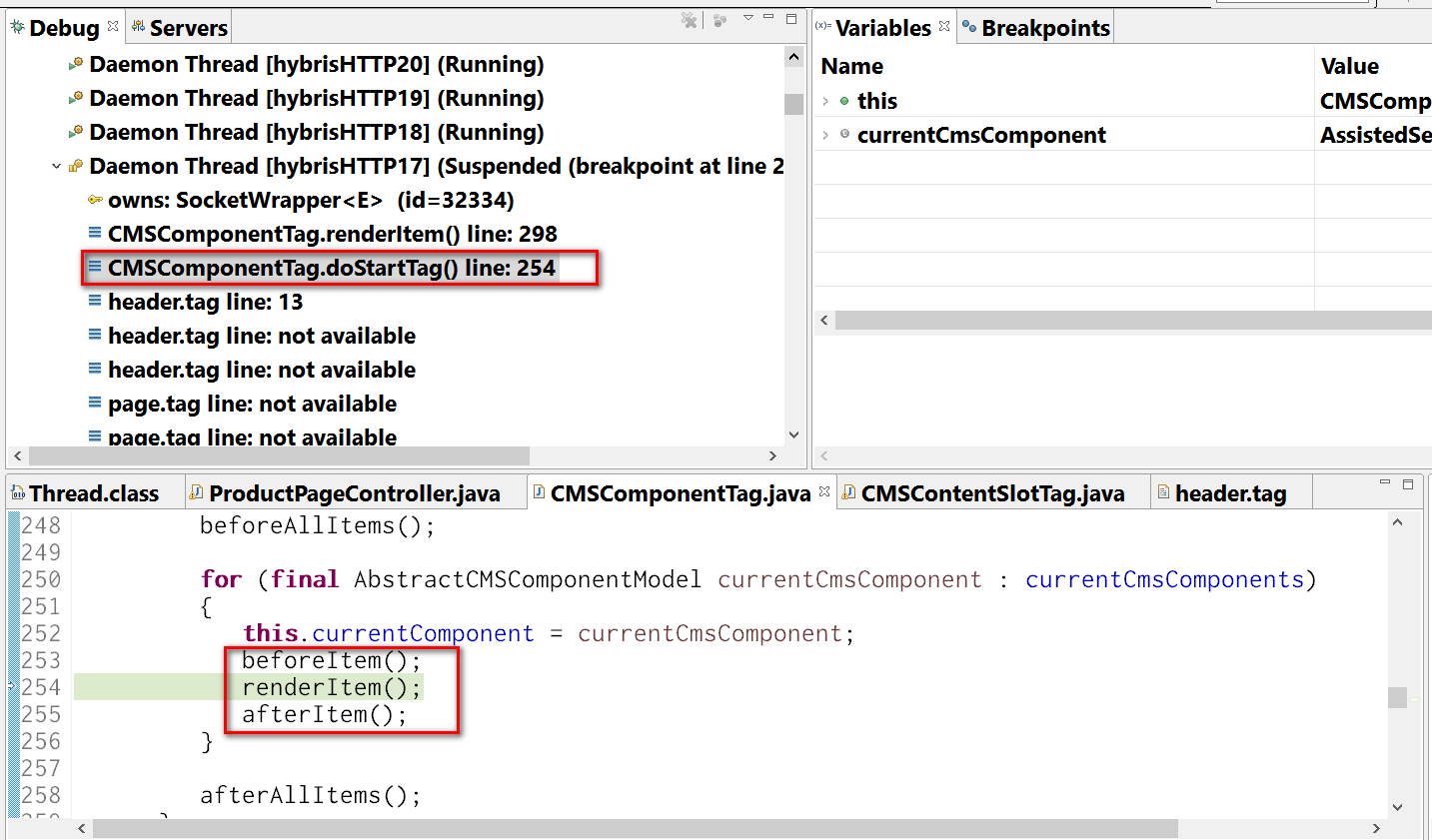Click the class icon on the Thread.class tab
The image size is (1432, 840).
pos(20,491)
